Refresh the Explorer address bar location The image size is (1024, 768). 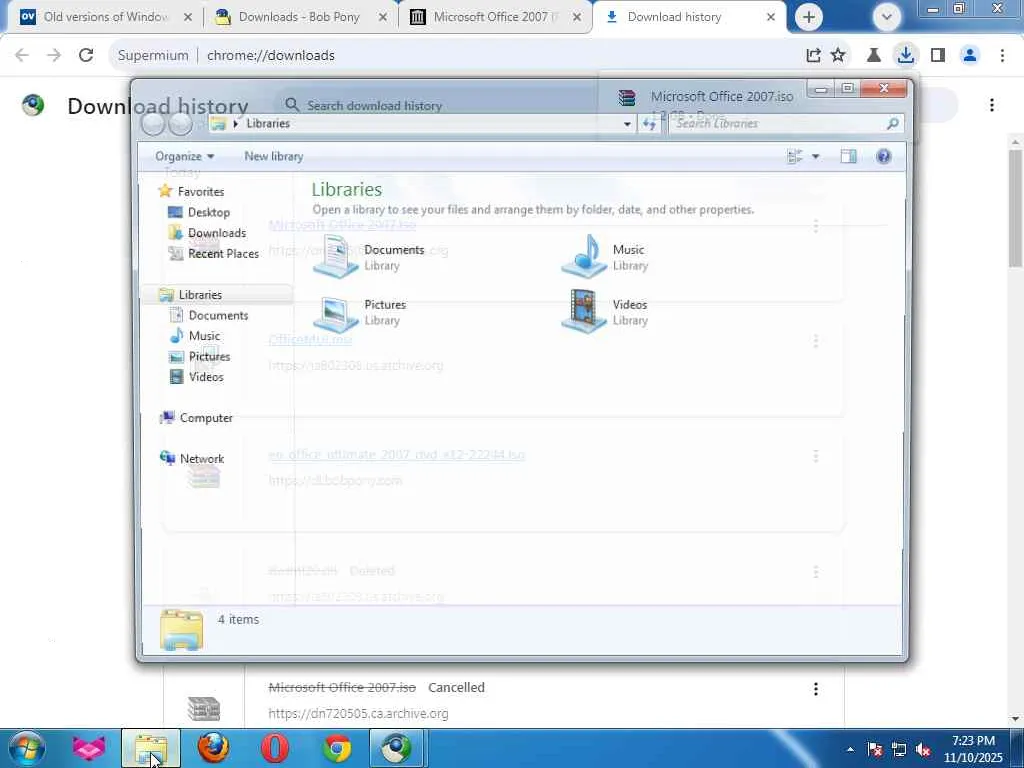[649, 123]
